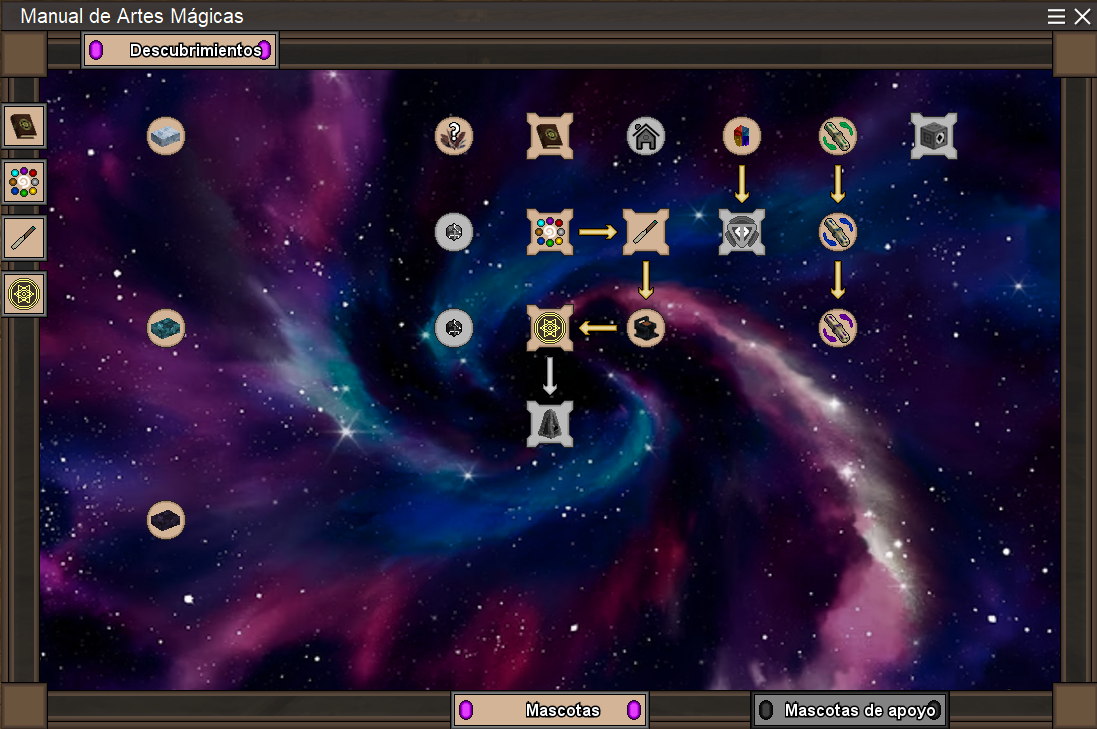Click the green-arrow scroll research node
The image size is (1097, 729).
pyautogui.click(x=838, y=135)
